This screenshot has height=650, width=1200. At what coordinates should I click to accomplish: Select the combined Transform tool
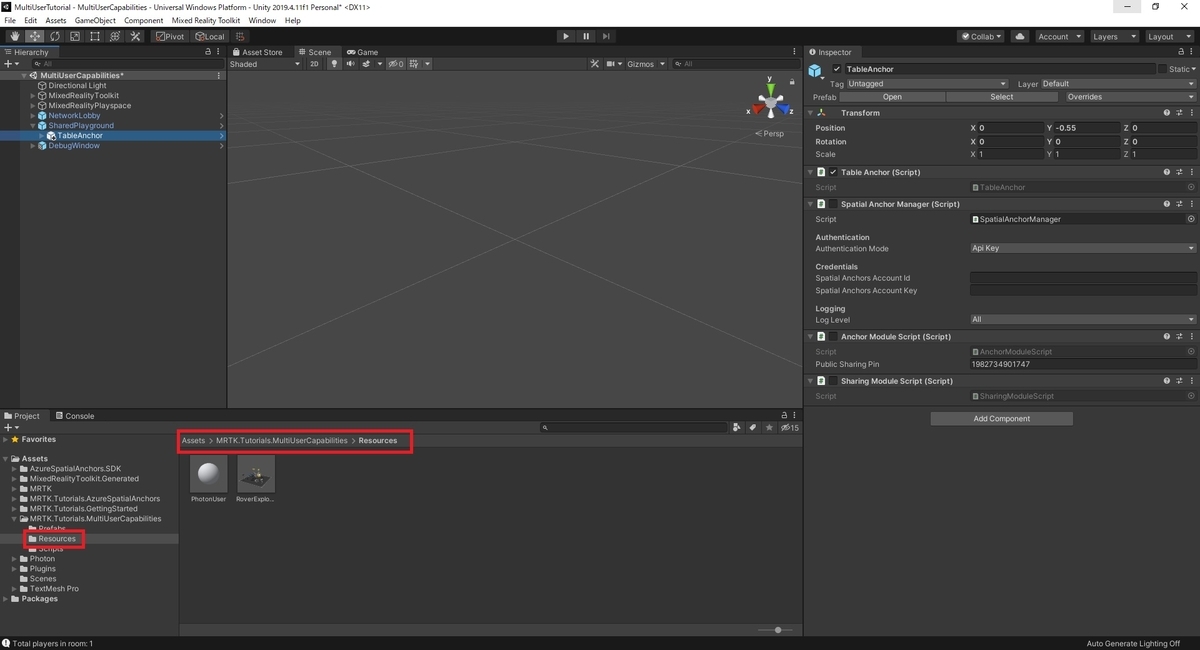[115, 36]
